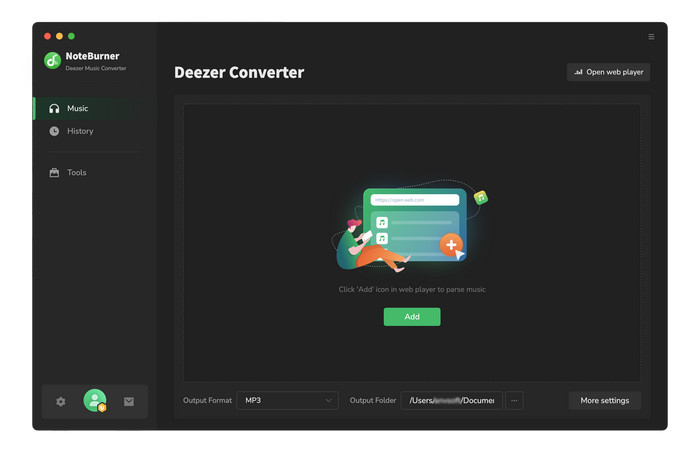700x473 pixels.
Task: Click the user profile avatar icon
Action: [95, 400]
